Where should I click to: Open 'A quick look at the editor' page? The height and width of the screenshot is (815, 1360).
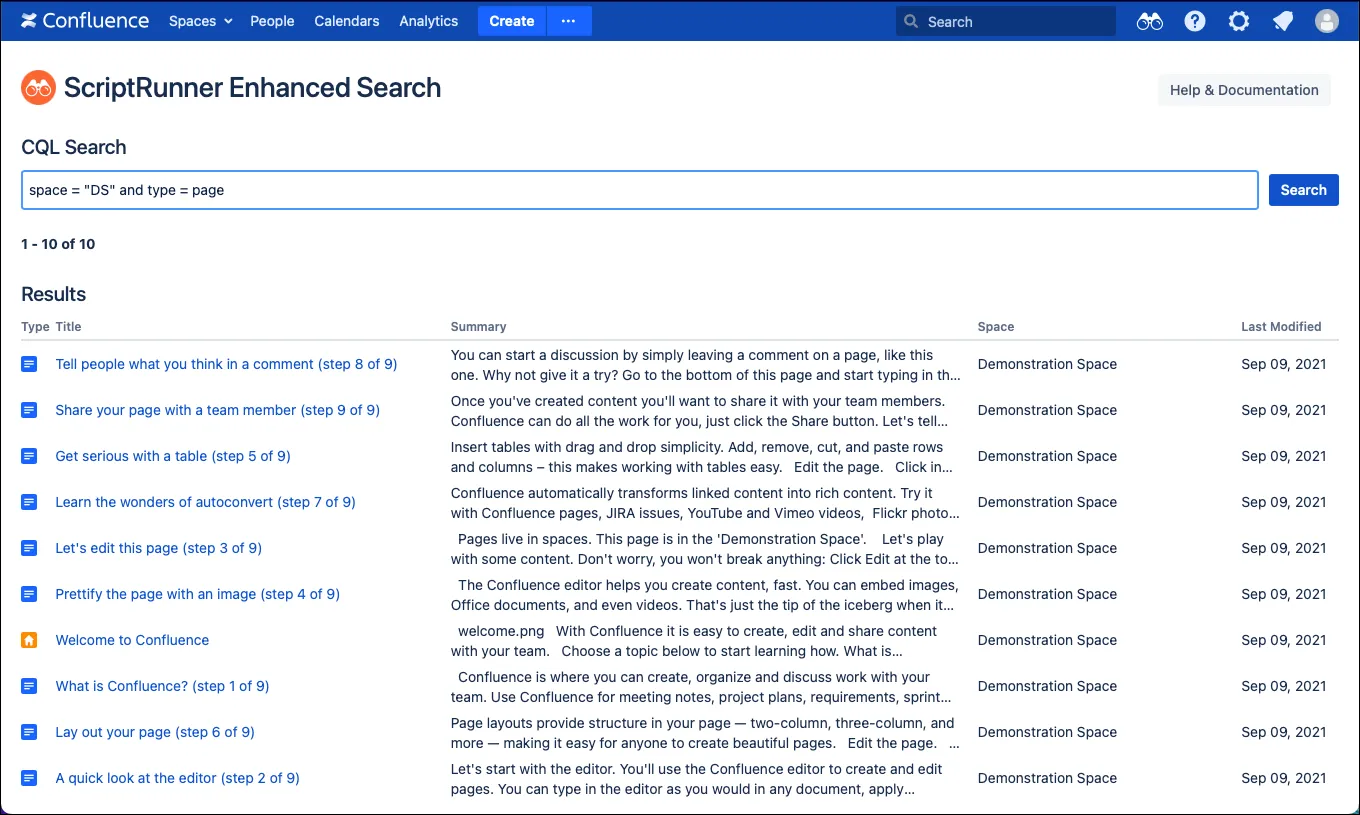(x=177, y=778)
